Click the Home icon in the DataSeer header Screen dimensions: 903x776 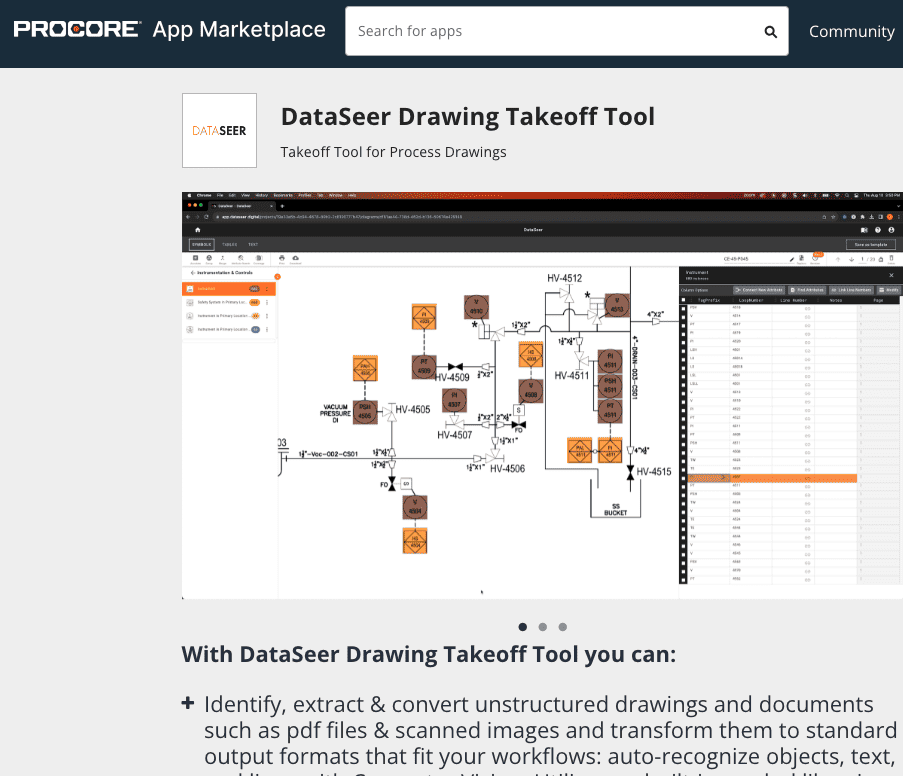pos(196,231)
